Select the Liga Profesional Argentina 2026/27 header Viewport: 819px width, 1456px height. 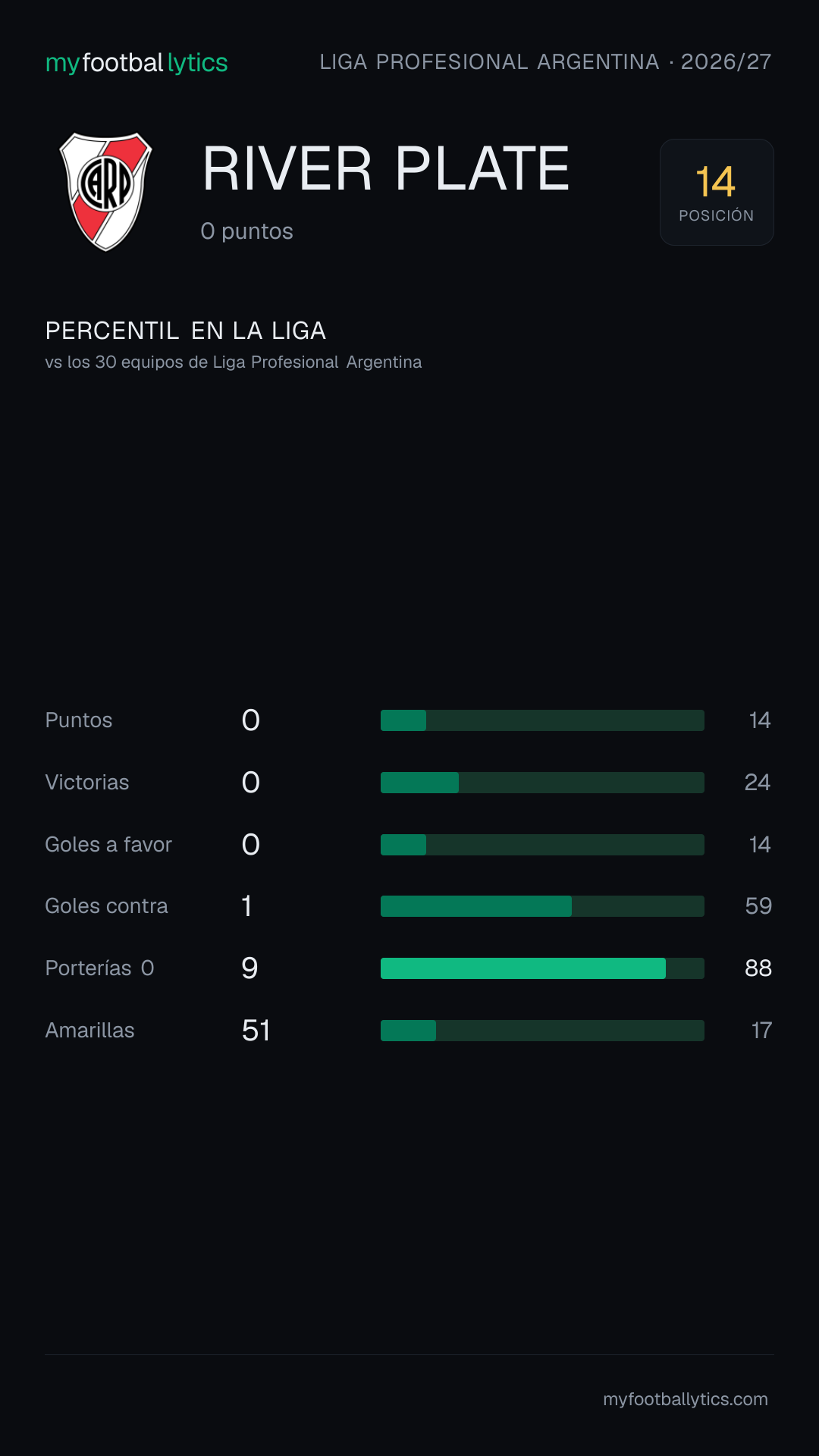[545, 62]
